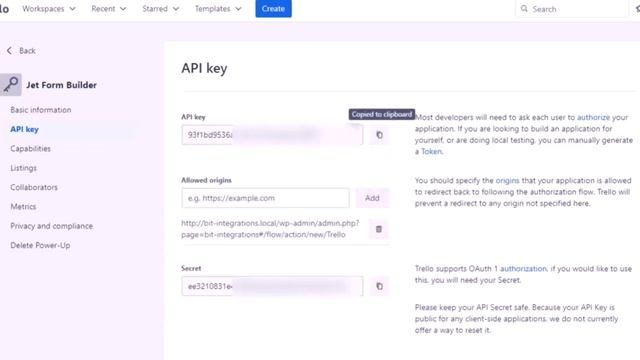The image size is (640, 360).
Task: Follow the OAuth authorization link
Action: (523, 269)
